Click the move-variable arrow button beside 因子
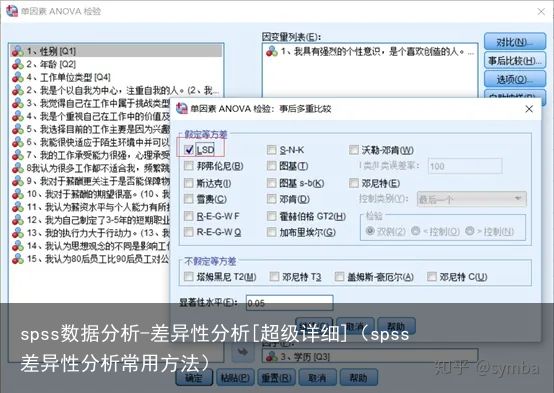Screen dimensions: 554x393 [x=243, y=352]
